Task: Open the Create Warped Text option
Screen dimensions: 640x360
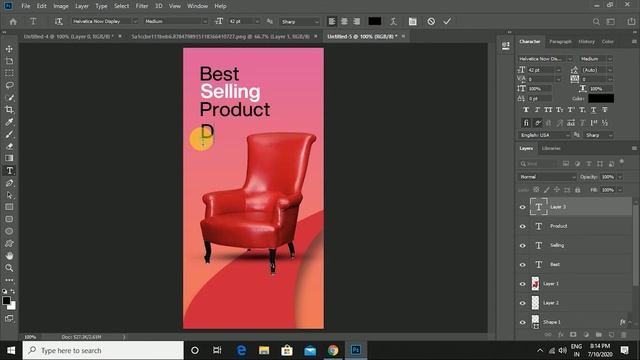Action: [393, 21]
